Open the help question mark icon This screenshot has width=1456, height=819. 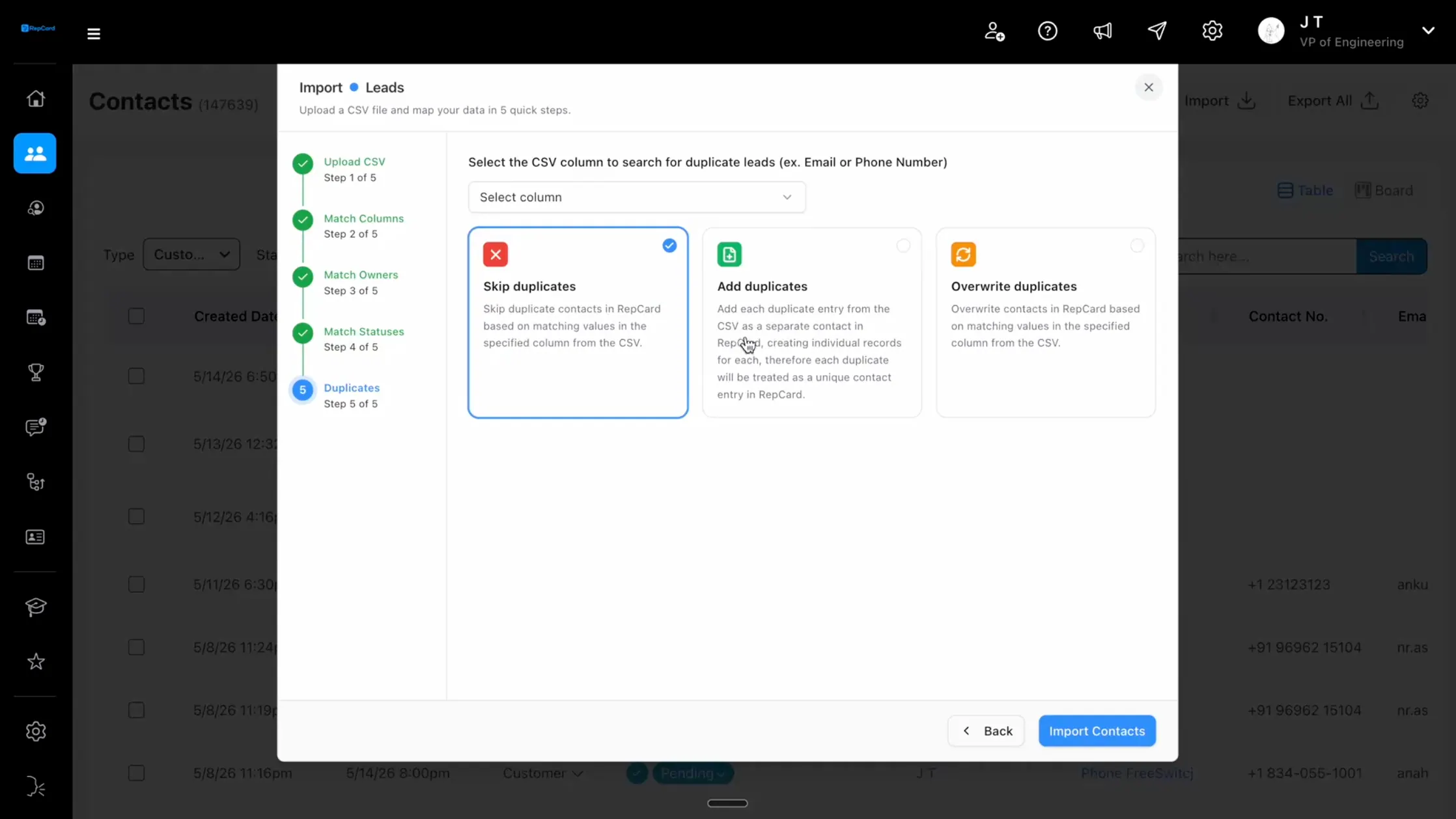1048,31
